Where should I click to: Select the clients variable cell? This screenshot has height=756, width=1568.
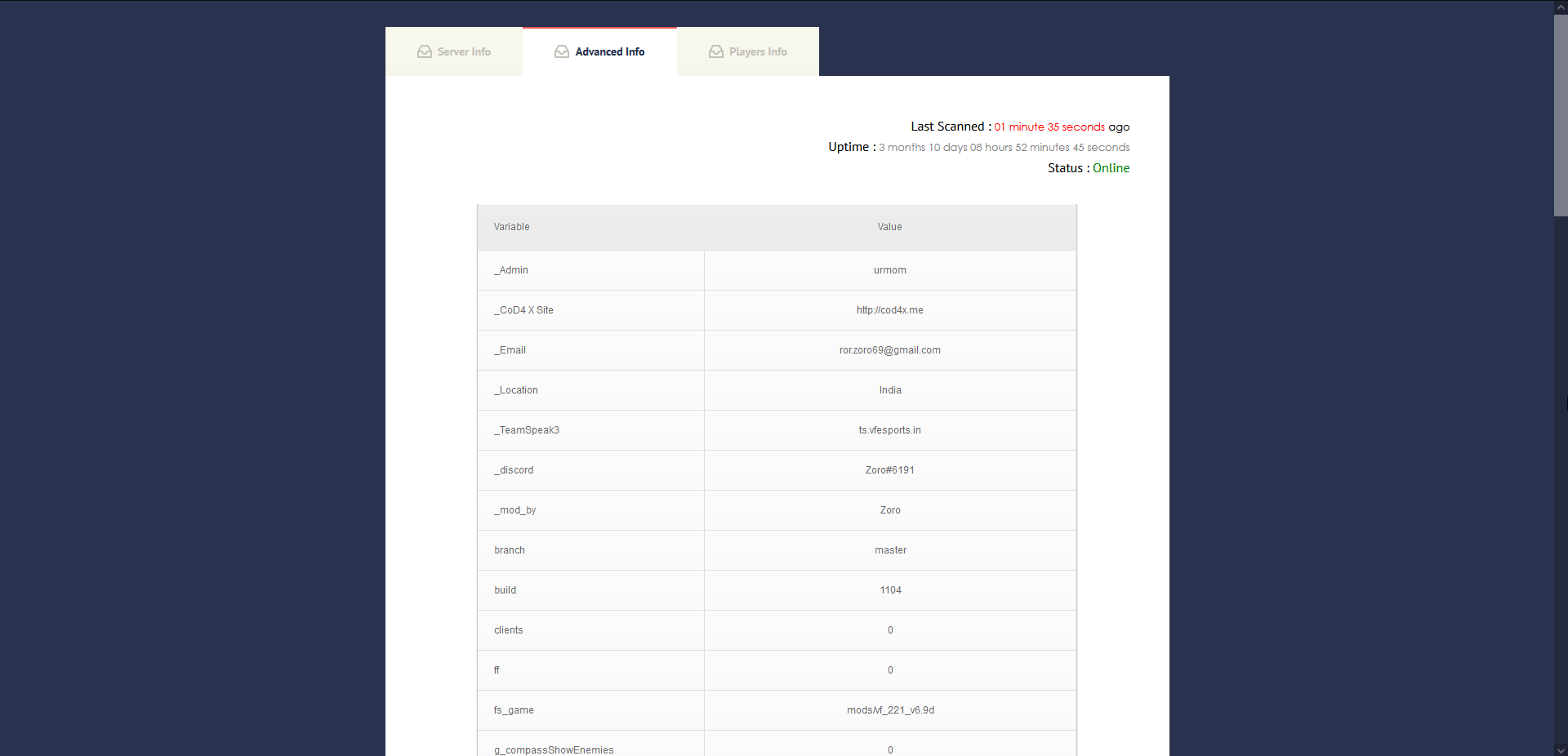coord(591,630)
